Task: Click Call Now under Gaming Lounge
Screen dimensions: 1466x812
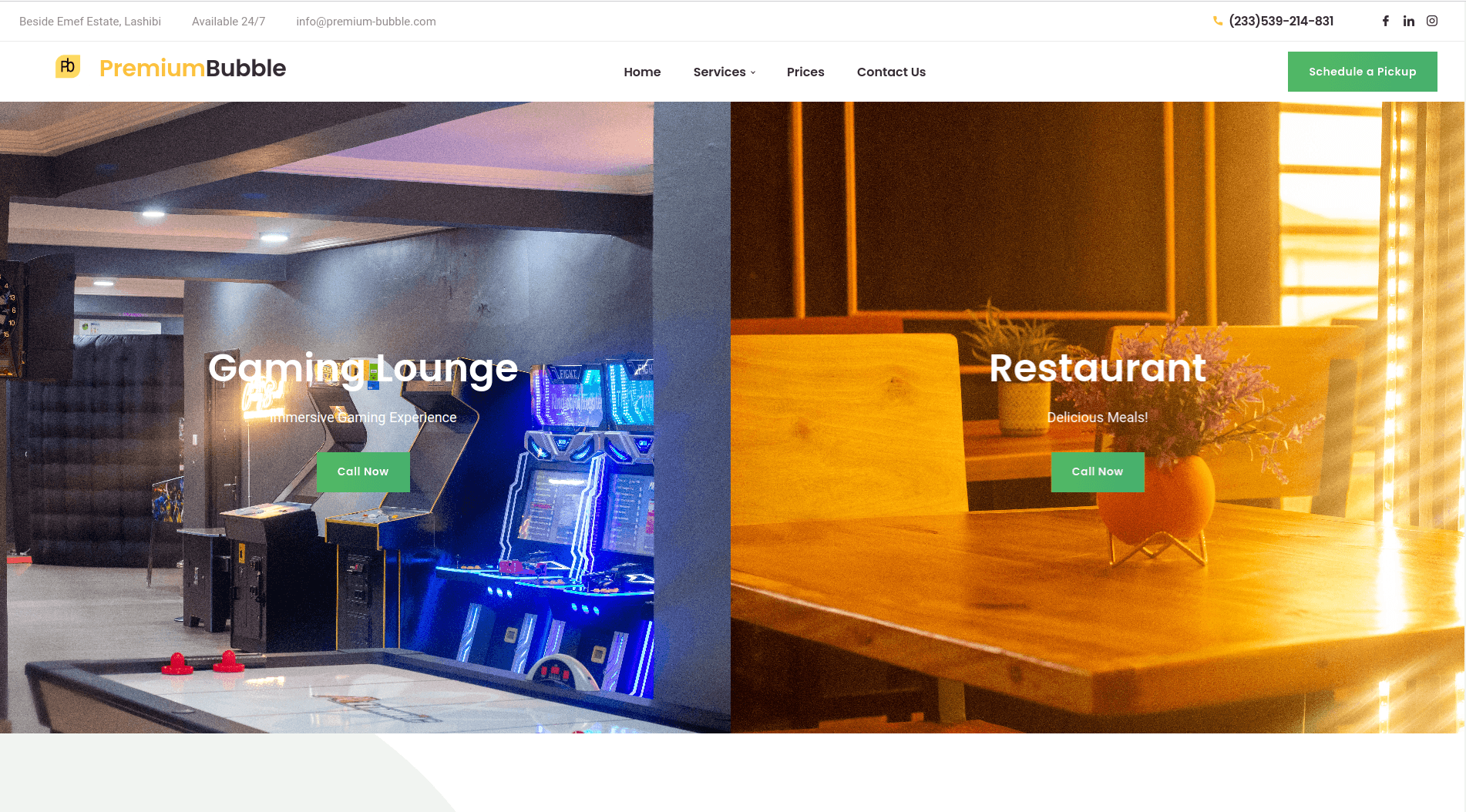Action: 363,471
